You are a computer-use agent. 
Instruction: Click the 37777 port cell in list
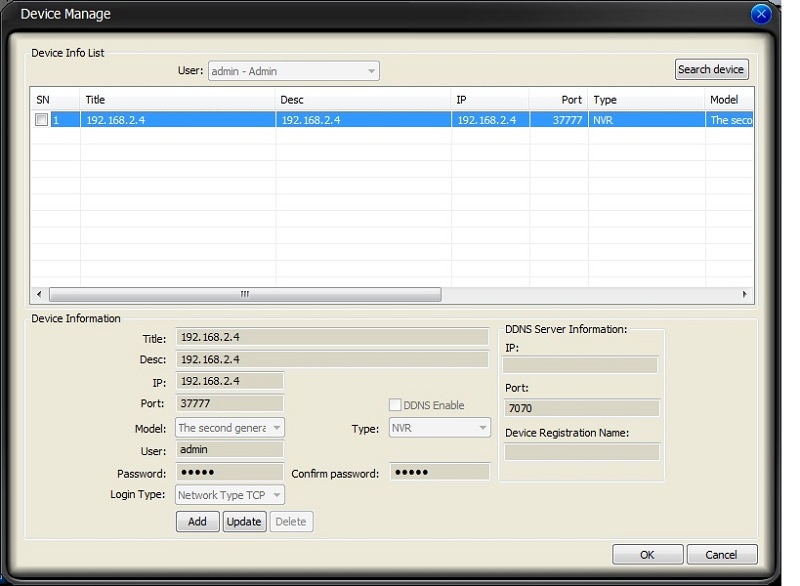click(x=559, y=120)
